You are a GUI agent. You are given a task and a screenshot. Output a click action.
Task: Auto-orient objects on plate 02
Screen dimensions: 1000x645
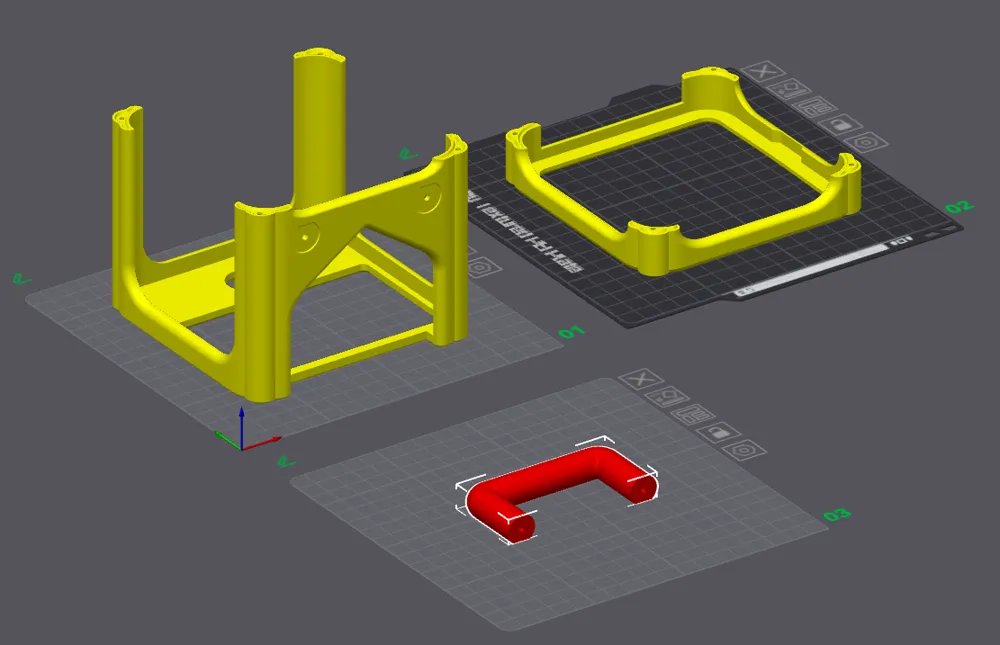point(790,89)
